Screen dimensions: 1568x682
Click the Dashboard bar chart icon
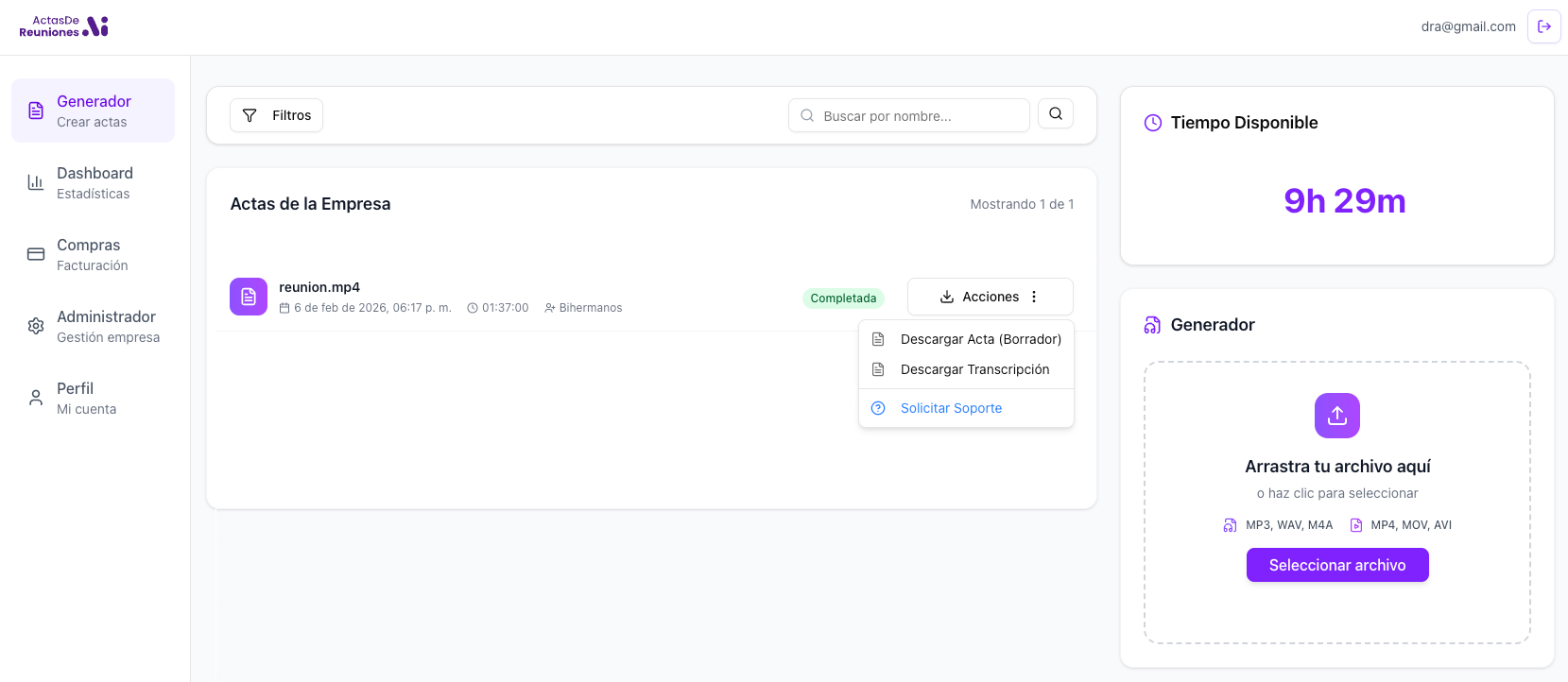(x=36, y=182)
